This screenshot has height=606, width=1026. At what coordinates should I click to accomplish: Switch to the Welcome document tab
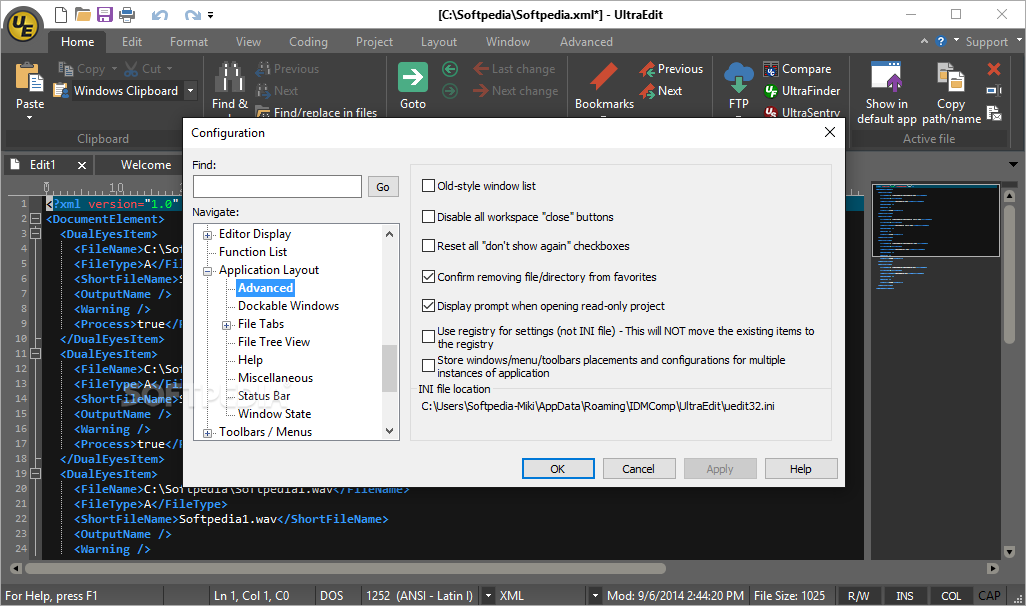click(x=146, y=165)
